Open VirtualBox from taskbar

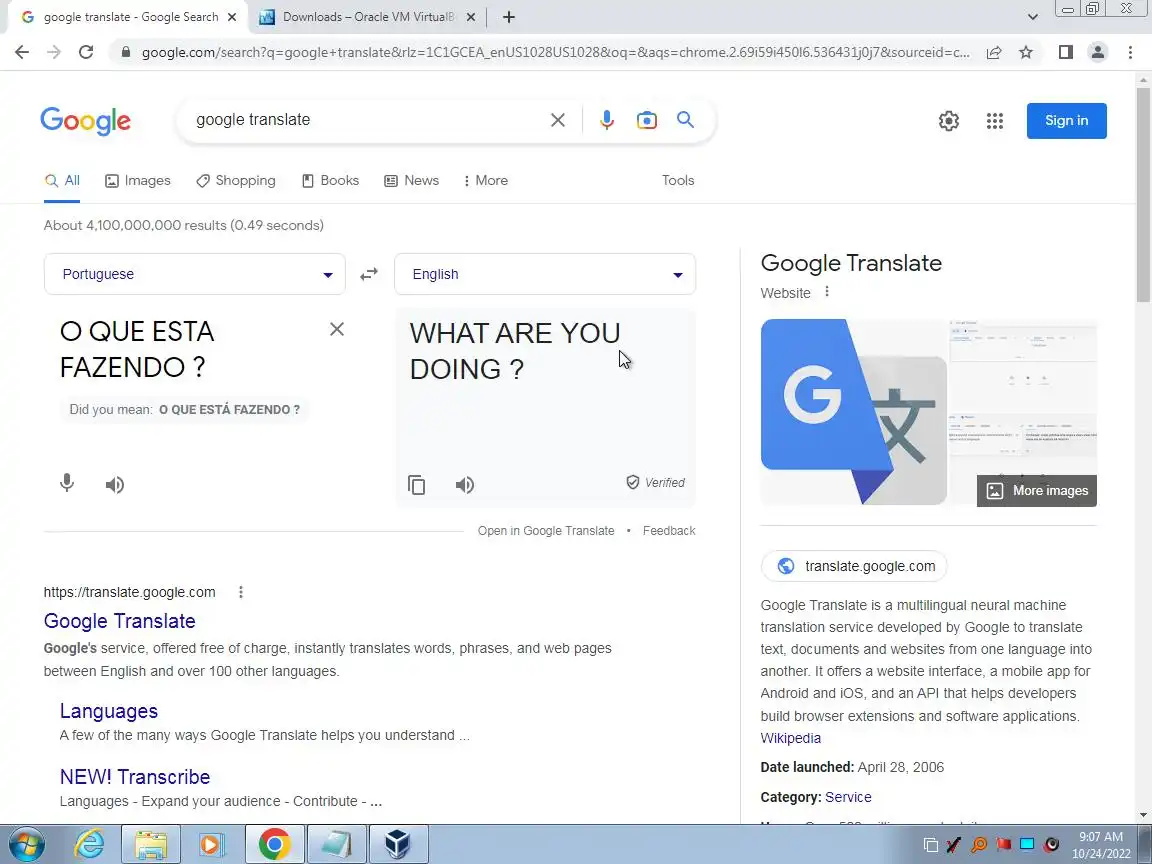tap(397, 844)
